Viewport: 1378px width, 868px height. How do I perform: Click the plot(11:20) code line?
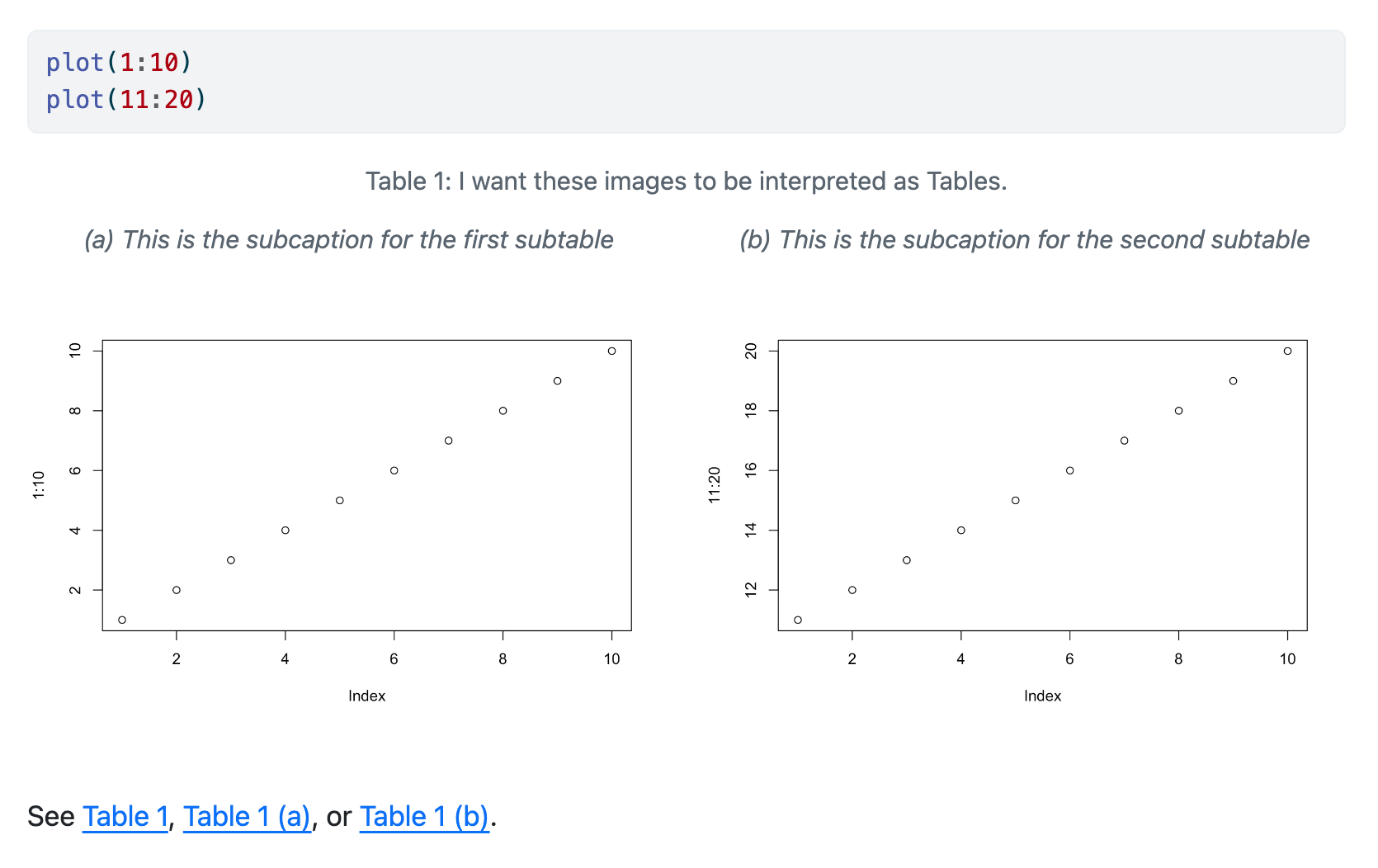[x=126, y=100]
